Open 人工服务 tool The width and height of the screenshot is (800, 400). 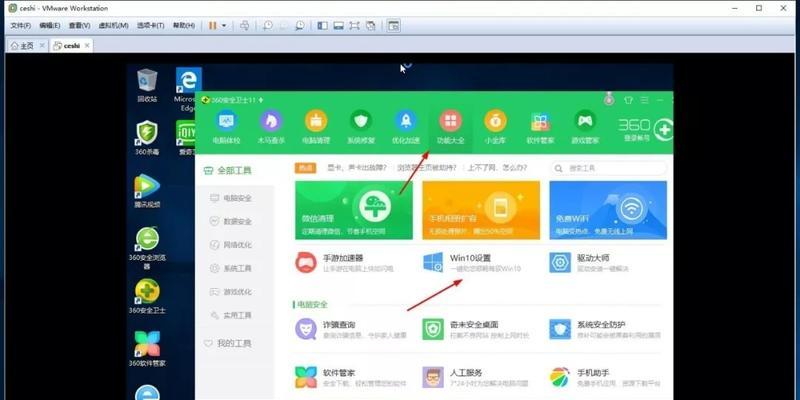(476, 377)
